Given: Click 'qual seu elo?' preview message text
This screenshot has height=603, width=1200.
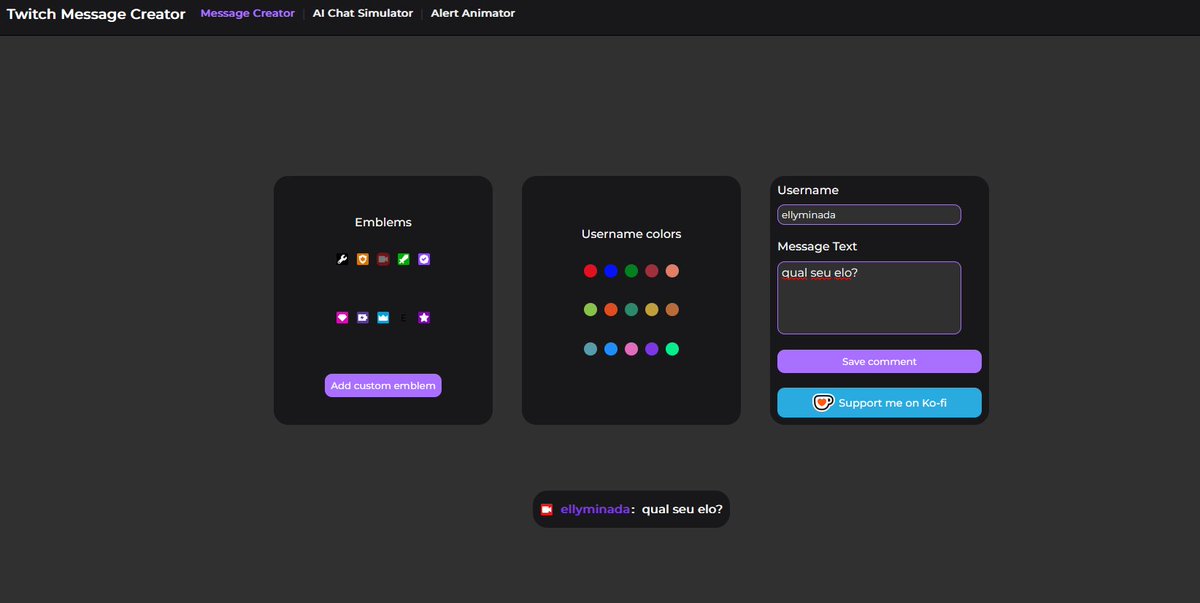Looking at the screenshot, I should [x=682, y=510].
